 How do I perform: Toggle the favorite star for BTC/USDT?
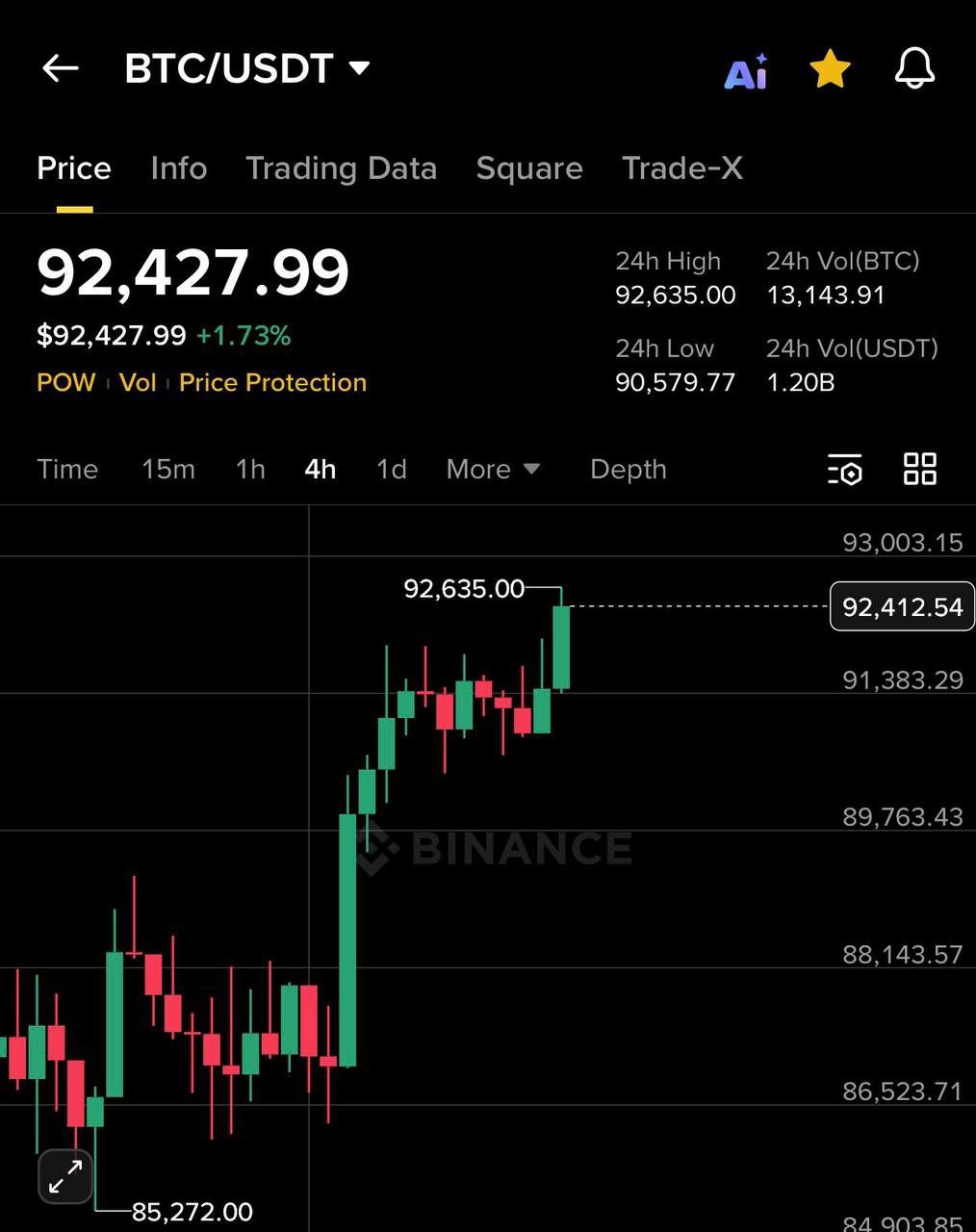pos(830,69)
